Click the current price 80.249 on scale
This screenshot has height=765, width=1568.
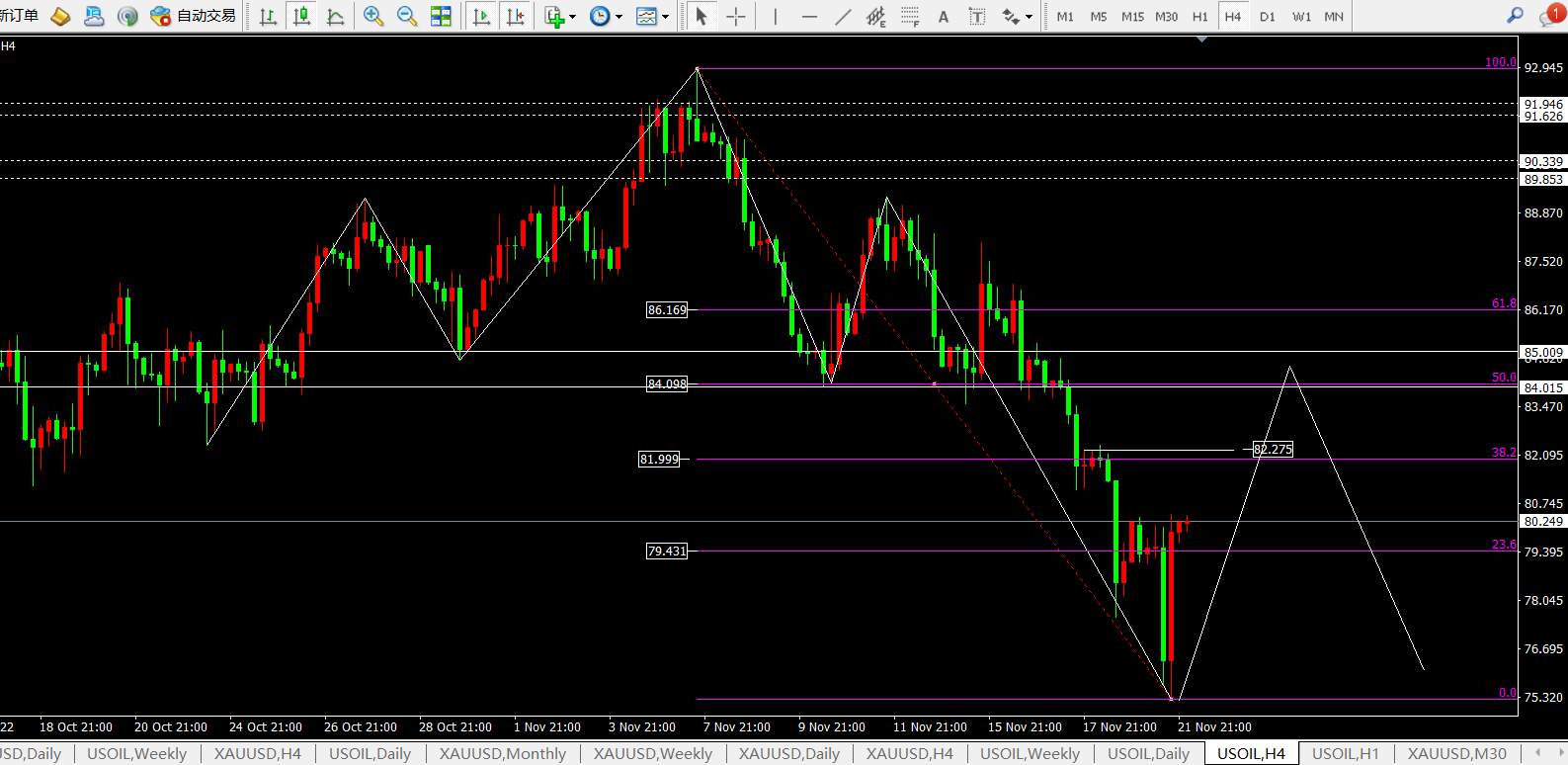(x=1543, y=522)
